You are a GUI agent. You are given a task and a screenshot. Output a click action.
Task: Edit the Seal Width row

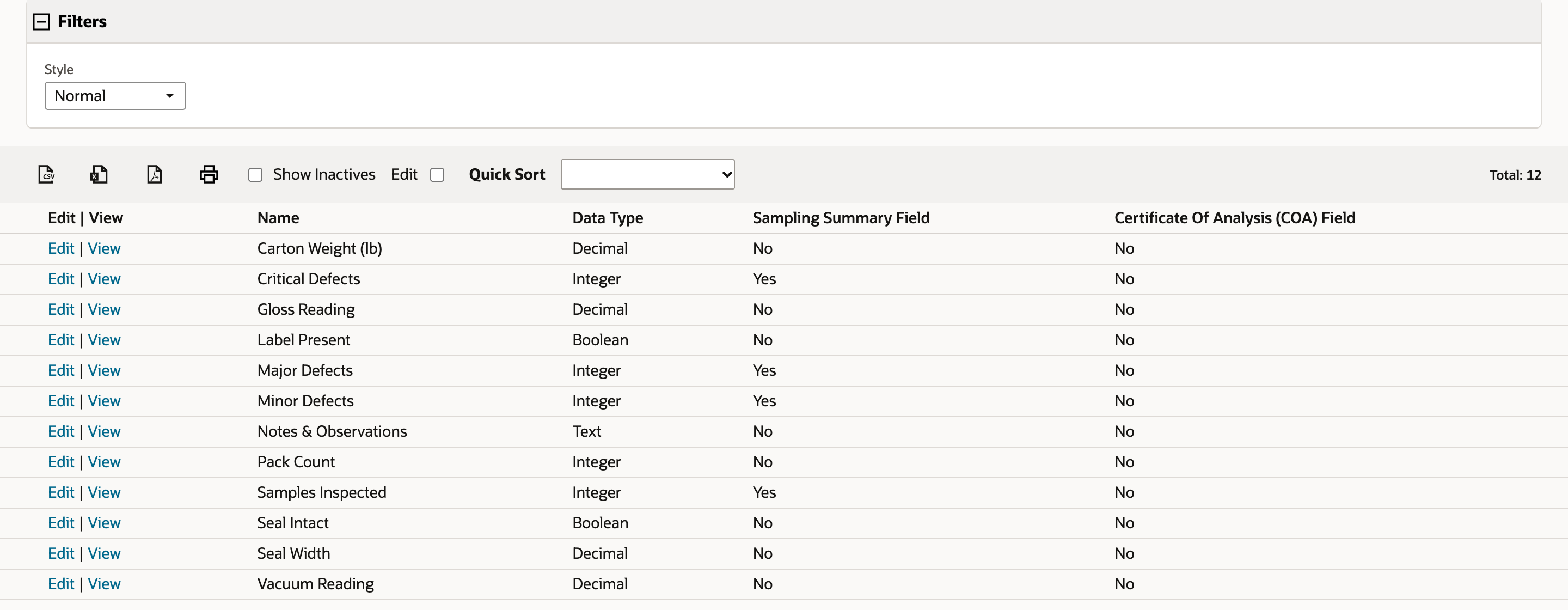coord(61,553)
